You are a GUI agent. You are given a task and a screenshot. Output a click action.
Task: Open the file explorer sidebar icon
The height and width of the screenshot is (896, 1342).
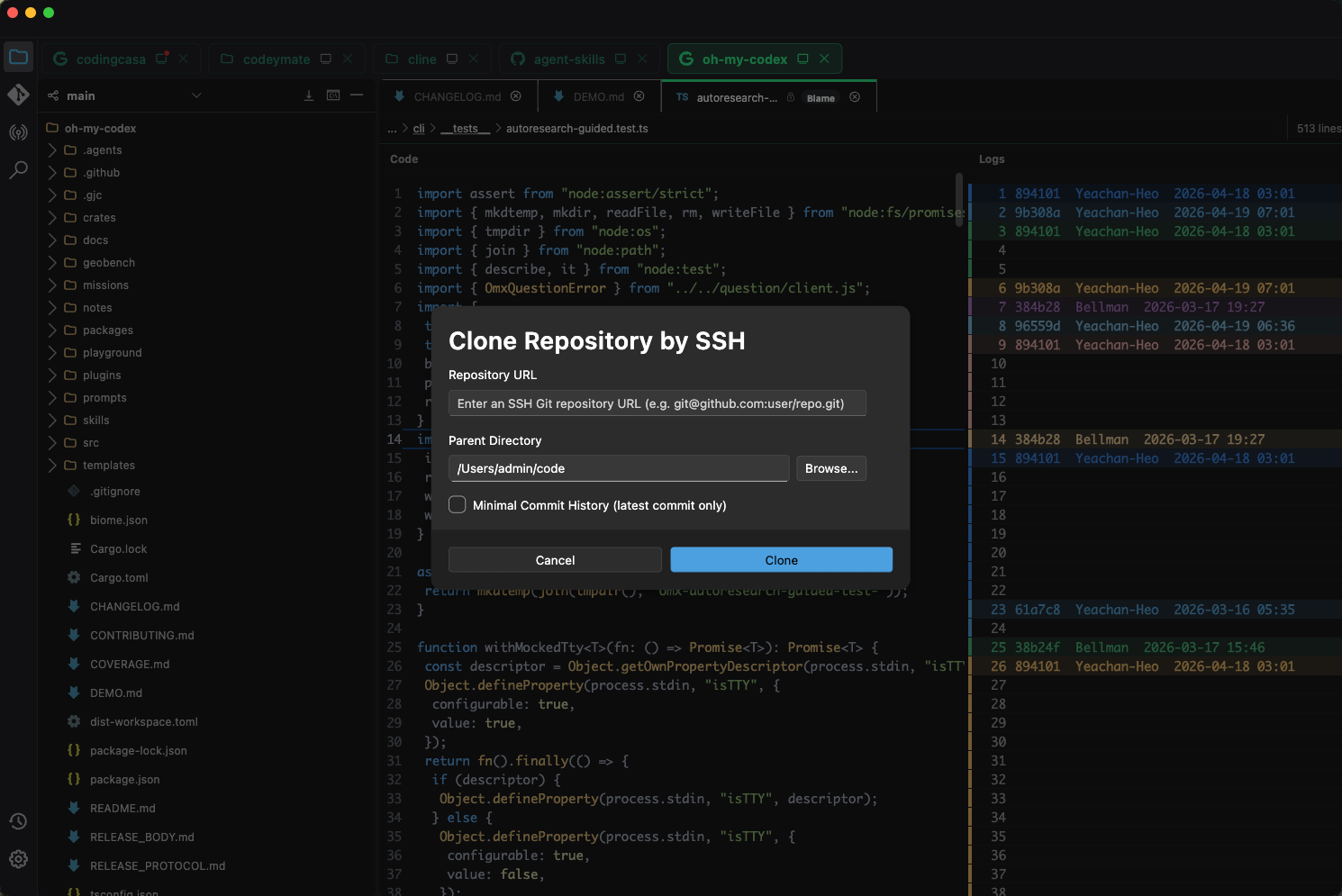[18, 57]
